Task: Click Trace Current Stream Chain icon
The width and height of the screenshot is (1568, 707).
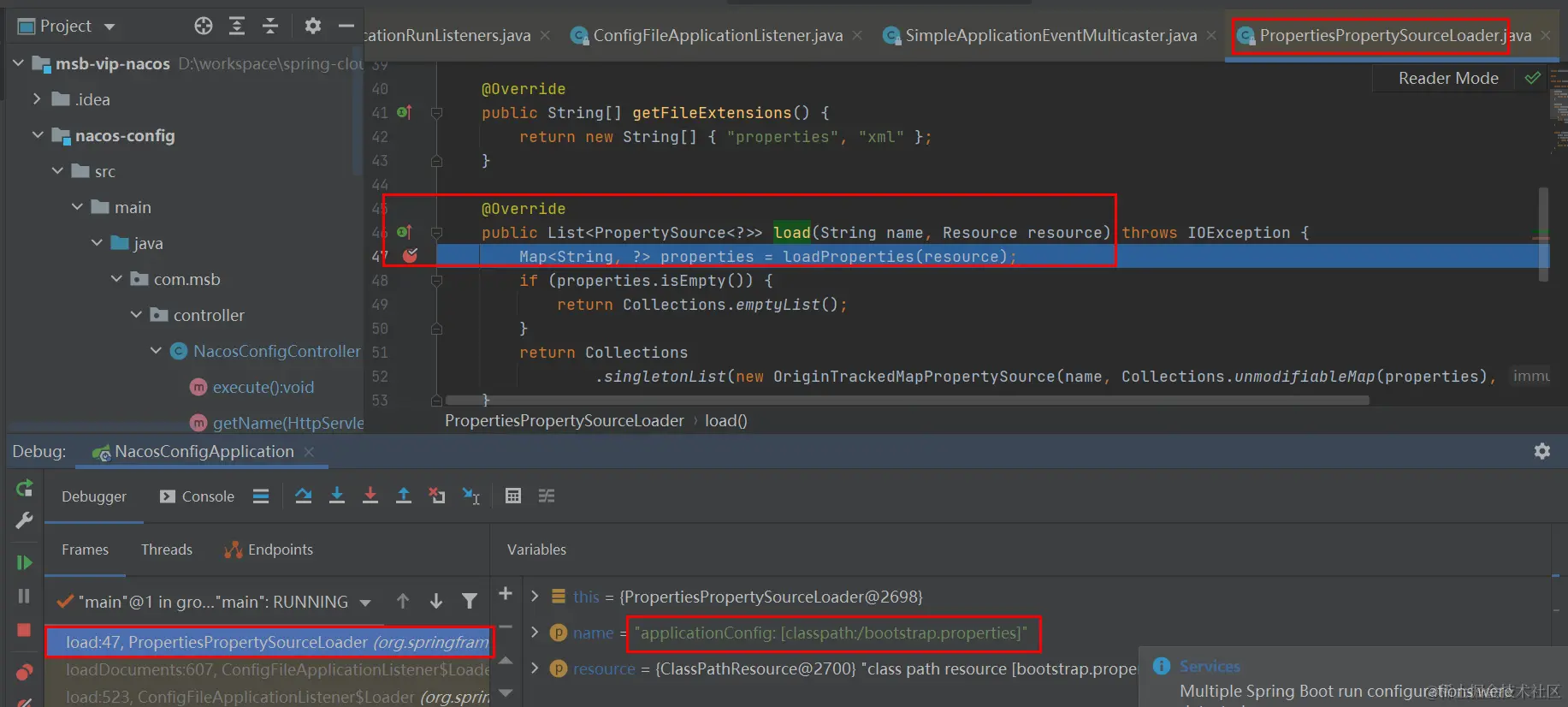Action: pos(547,496)
